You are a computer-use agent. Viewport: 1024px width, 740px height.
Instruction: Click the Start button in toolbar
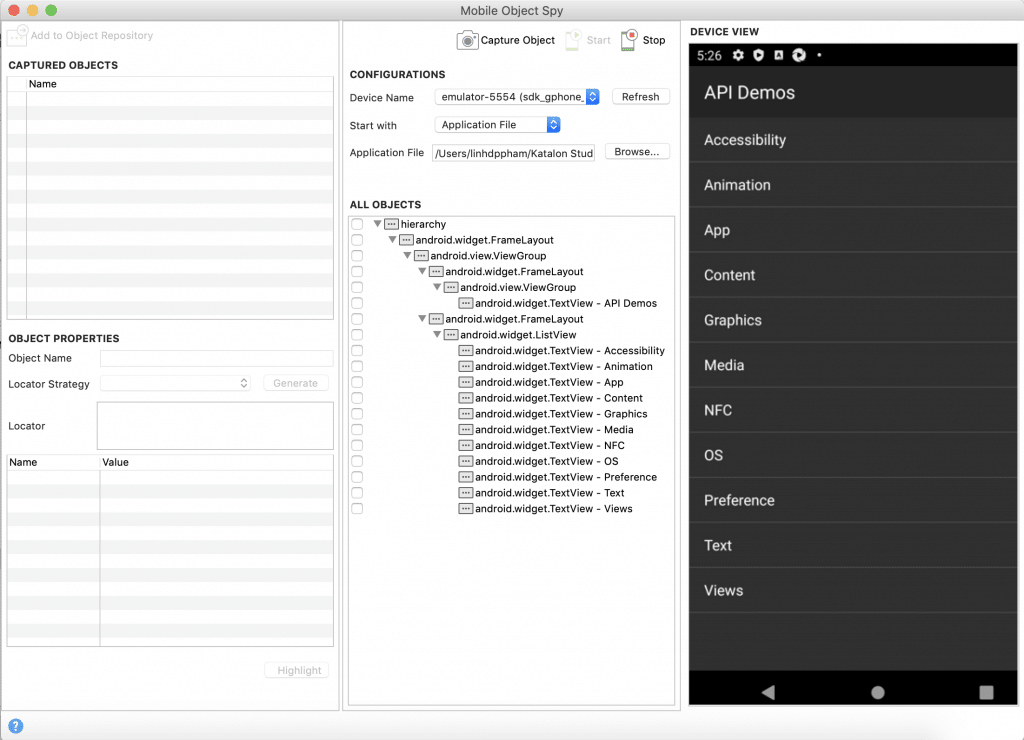[588, 40]
